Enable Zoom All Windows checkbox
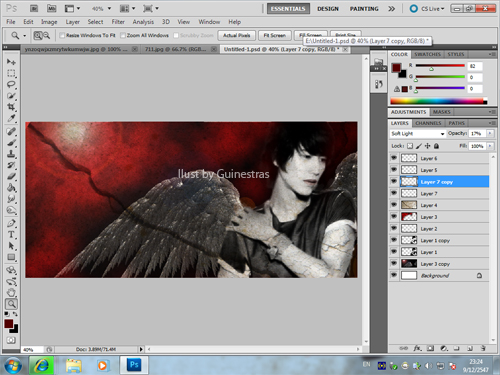 coord(123,35)
